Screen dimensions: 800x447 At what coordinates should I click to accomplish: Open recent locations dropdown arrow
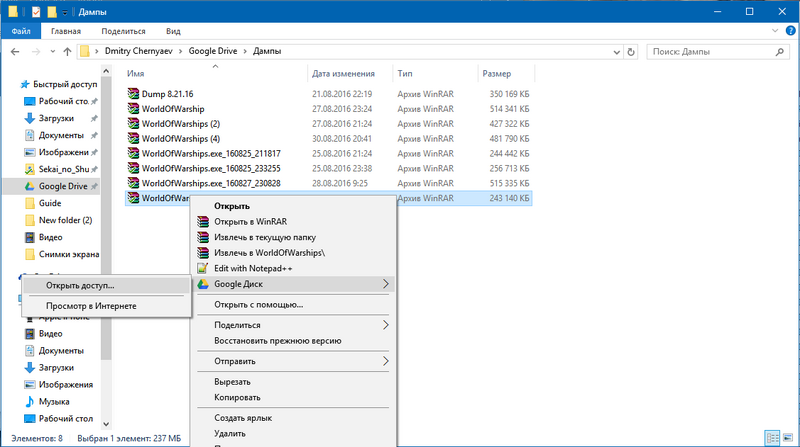pos(53,52)
